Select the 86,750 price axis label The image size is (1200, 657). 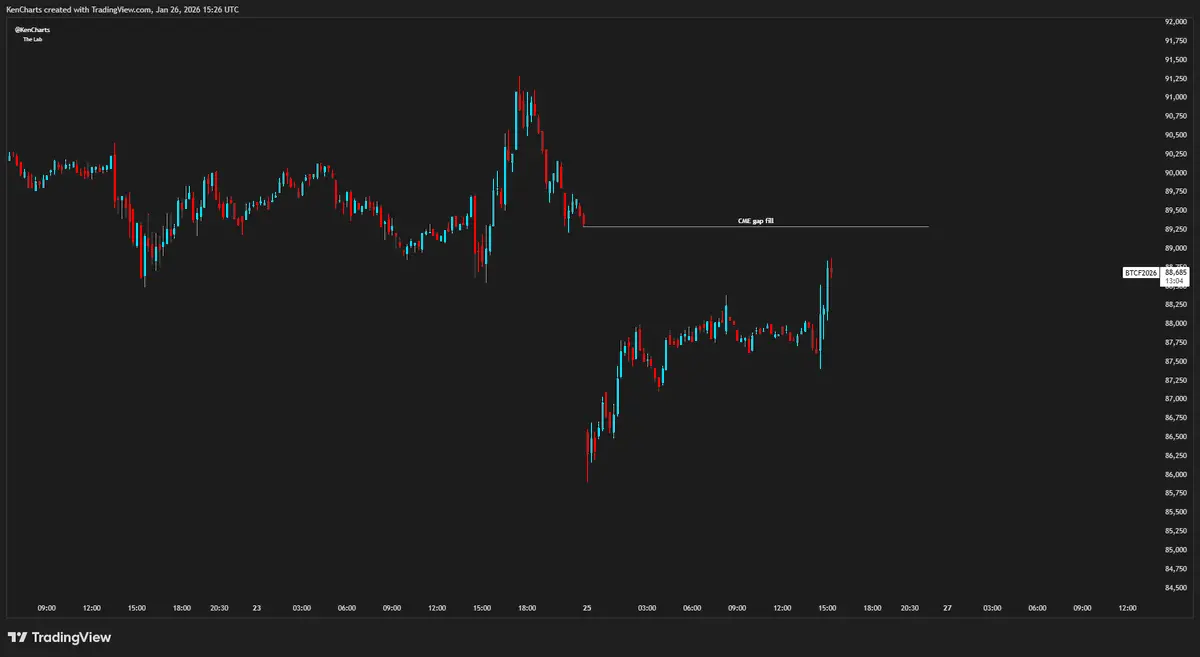tap(1176, 418)
